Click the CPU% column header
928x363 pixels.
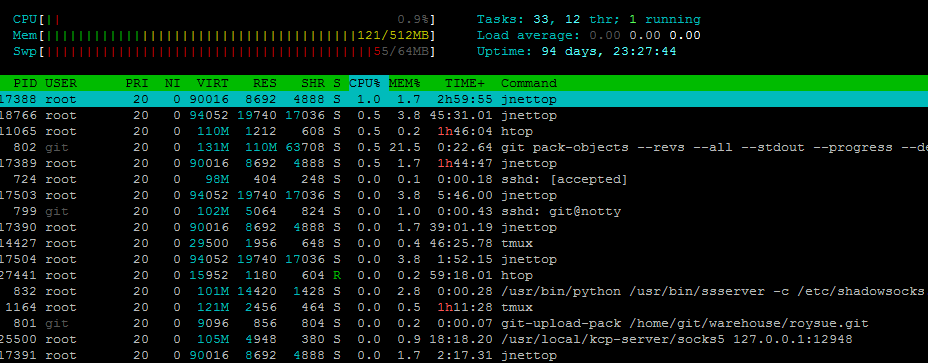365,83
